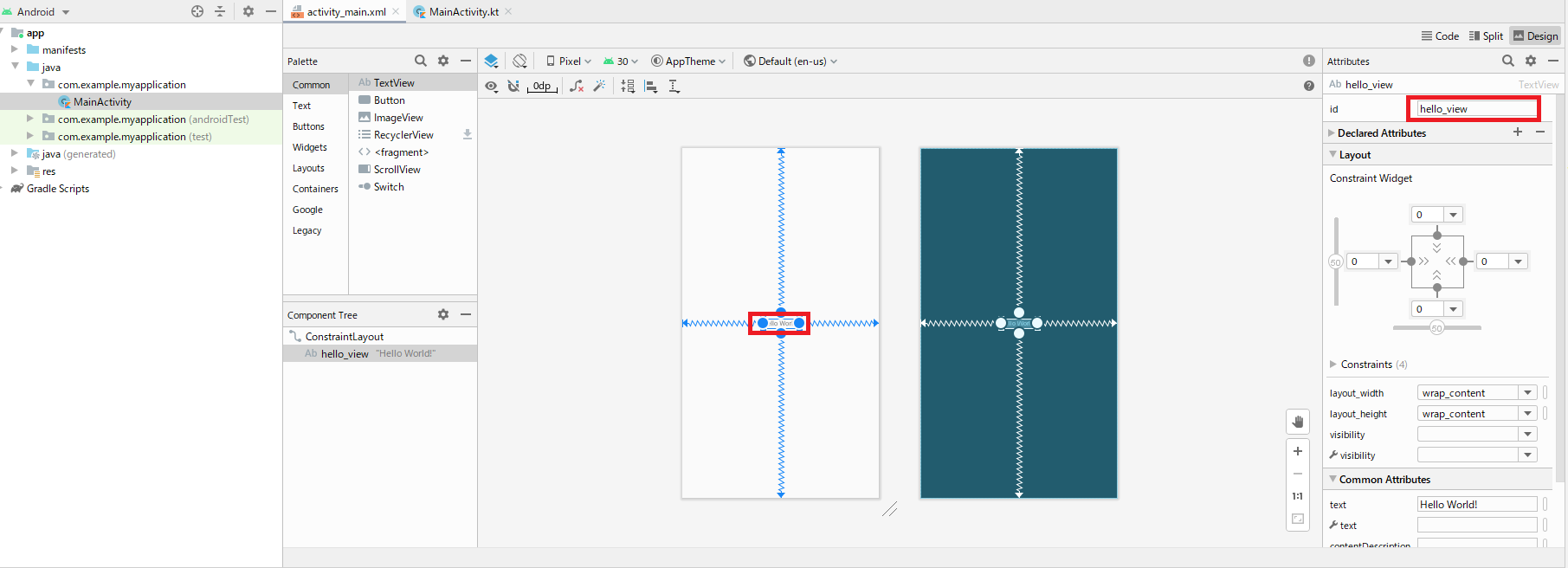1568x568 pixels.
Task: Open the API 30 version dropdown
Action: point(621,61)
